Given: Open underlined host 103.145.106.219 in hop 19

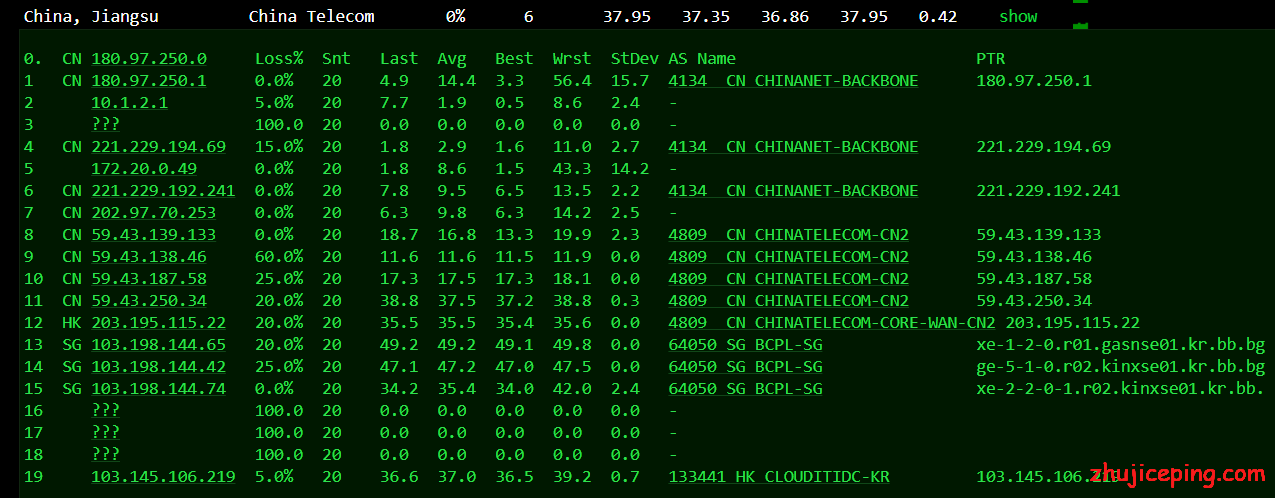Looking at the screenshot, I should [x=163, y=477].
